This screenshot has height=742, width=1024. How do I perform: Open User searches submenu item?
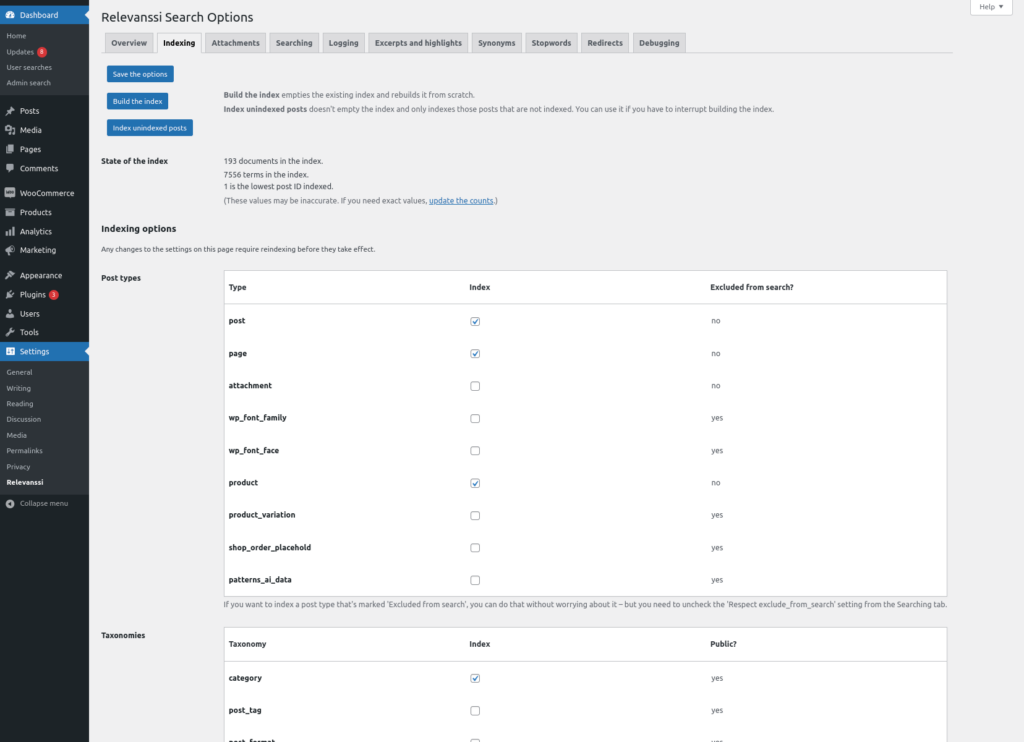point(29,67)
